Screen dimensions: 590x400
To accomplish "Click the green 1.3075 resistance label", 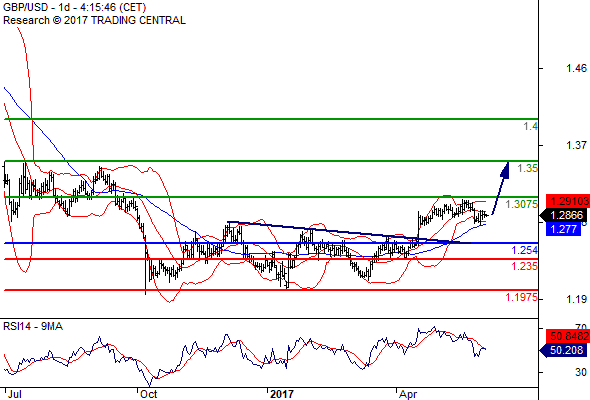I will [522, 204].
